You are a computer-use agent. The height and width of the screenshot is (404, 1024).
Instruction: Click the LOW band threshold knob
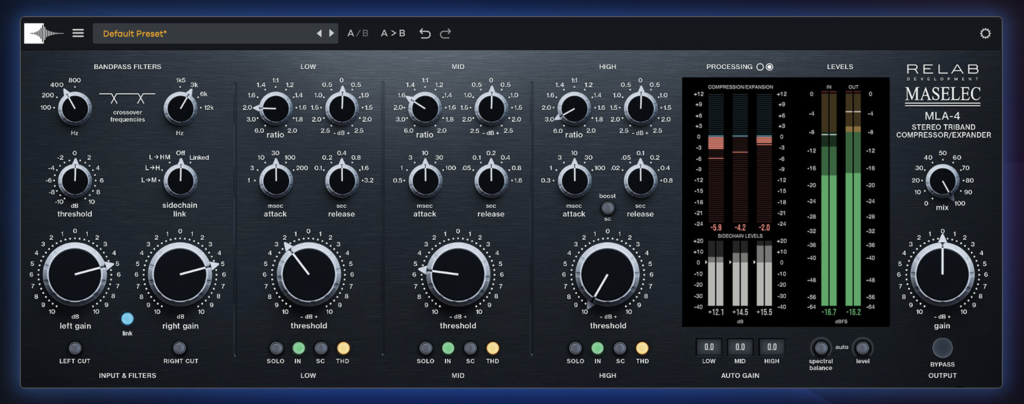pyautogui.click(x=308, y=273)
